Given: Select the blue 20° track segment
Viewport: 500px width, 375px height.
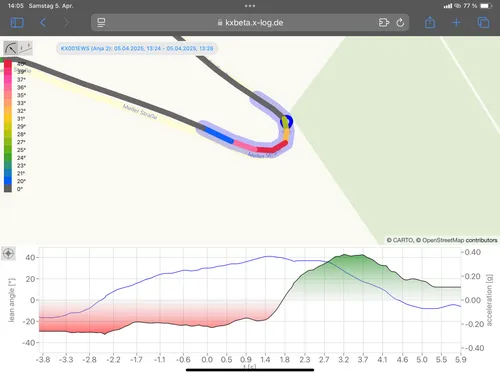Looking at the screenshot, I should (x=218, y=134).
